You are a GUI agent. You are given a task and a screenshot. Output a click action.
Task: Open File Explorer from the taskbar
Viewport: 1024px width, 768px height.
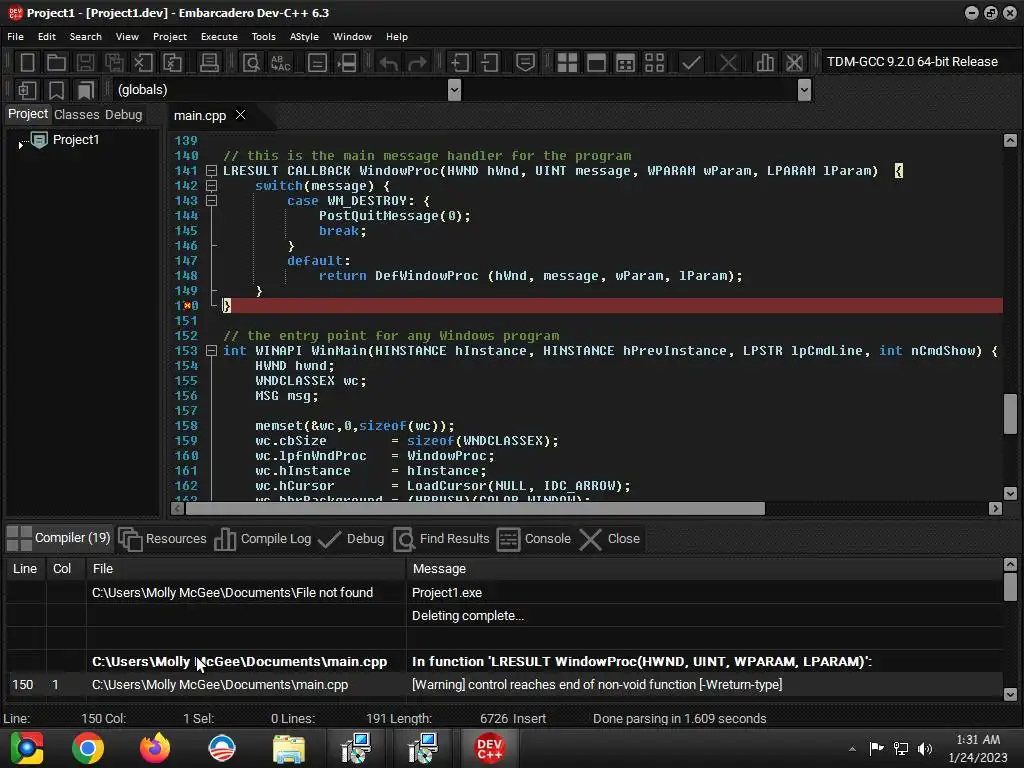(x=289, y=748)
